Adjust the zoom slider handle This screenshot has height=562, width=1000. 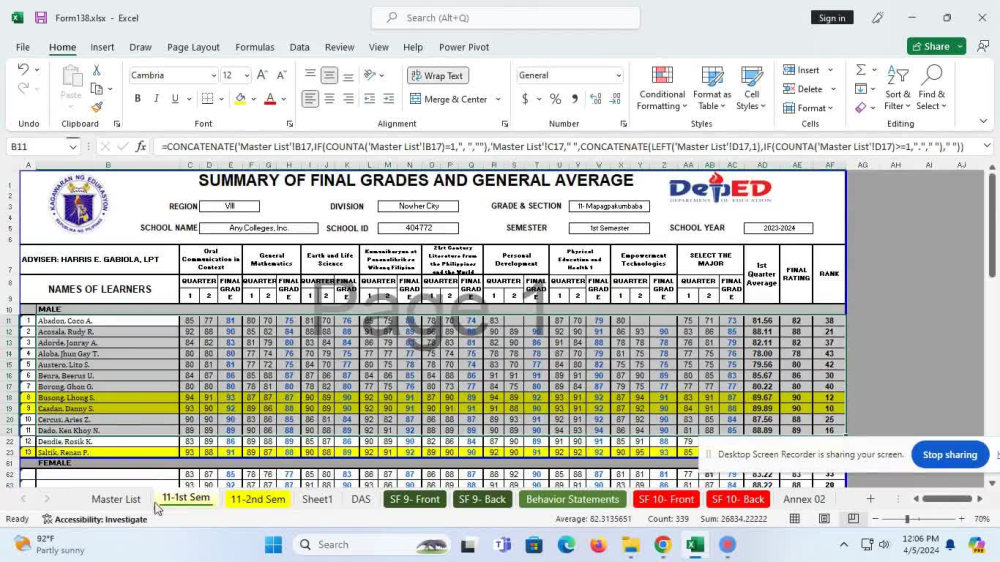(x=906, y=519)
